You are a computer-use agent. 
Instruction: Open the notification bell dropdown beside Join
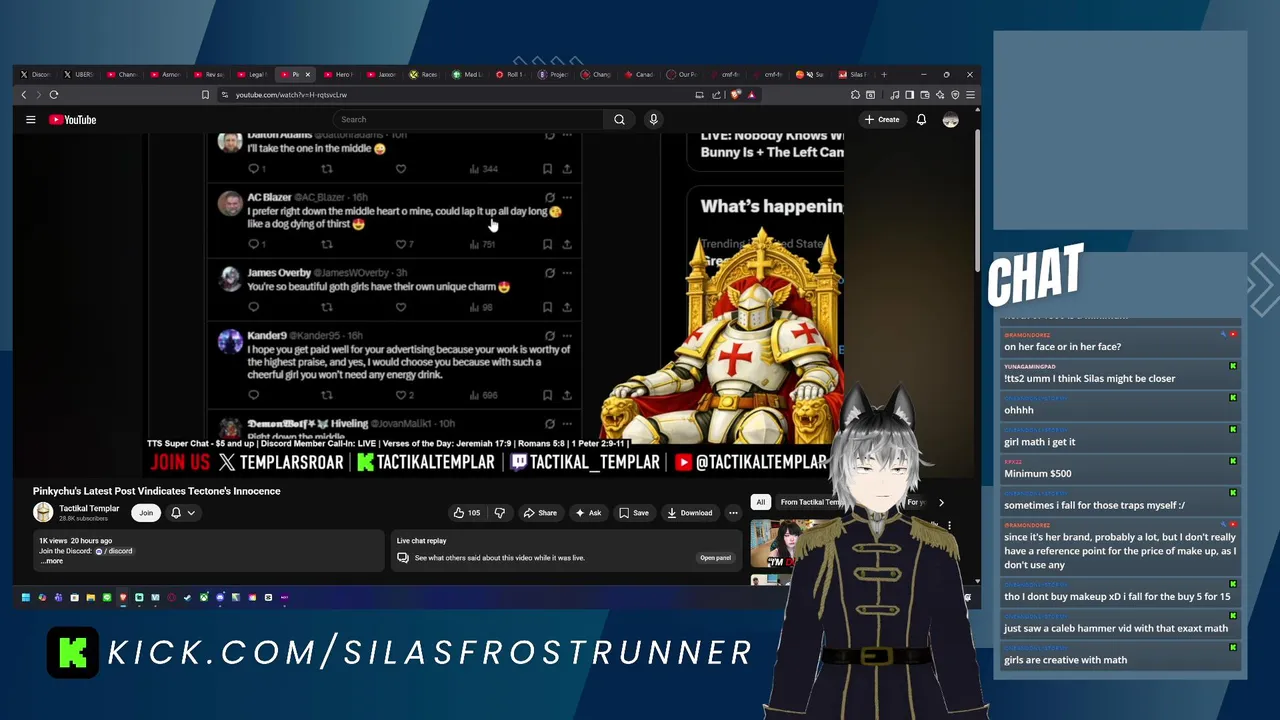tap(182, 513)
